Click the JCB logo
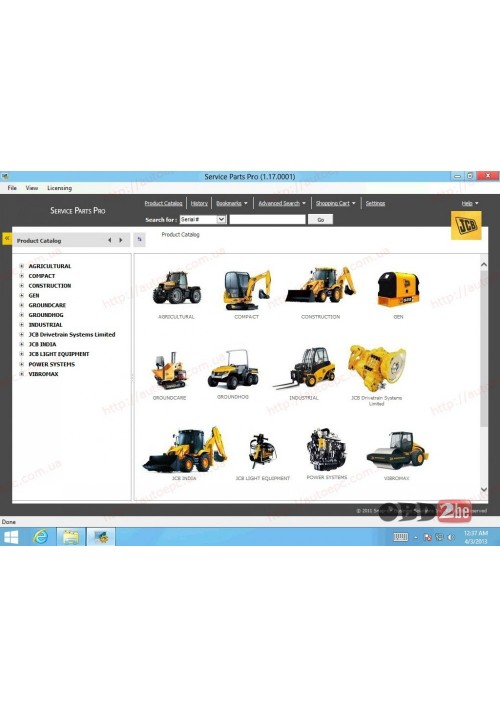Screen dimensions: 500x717 click(466, 225)
